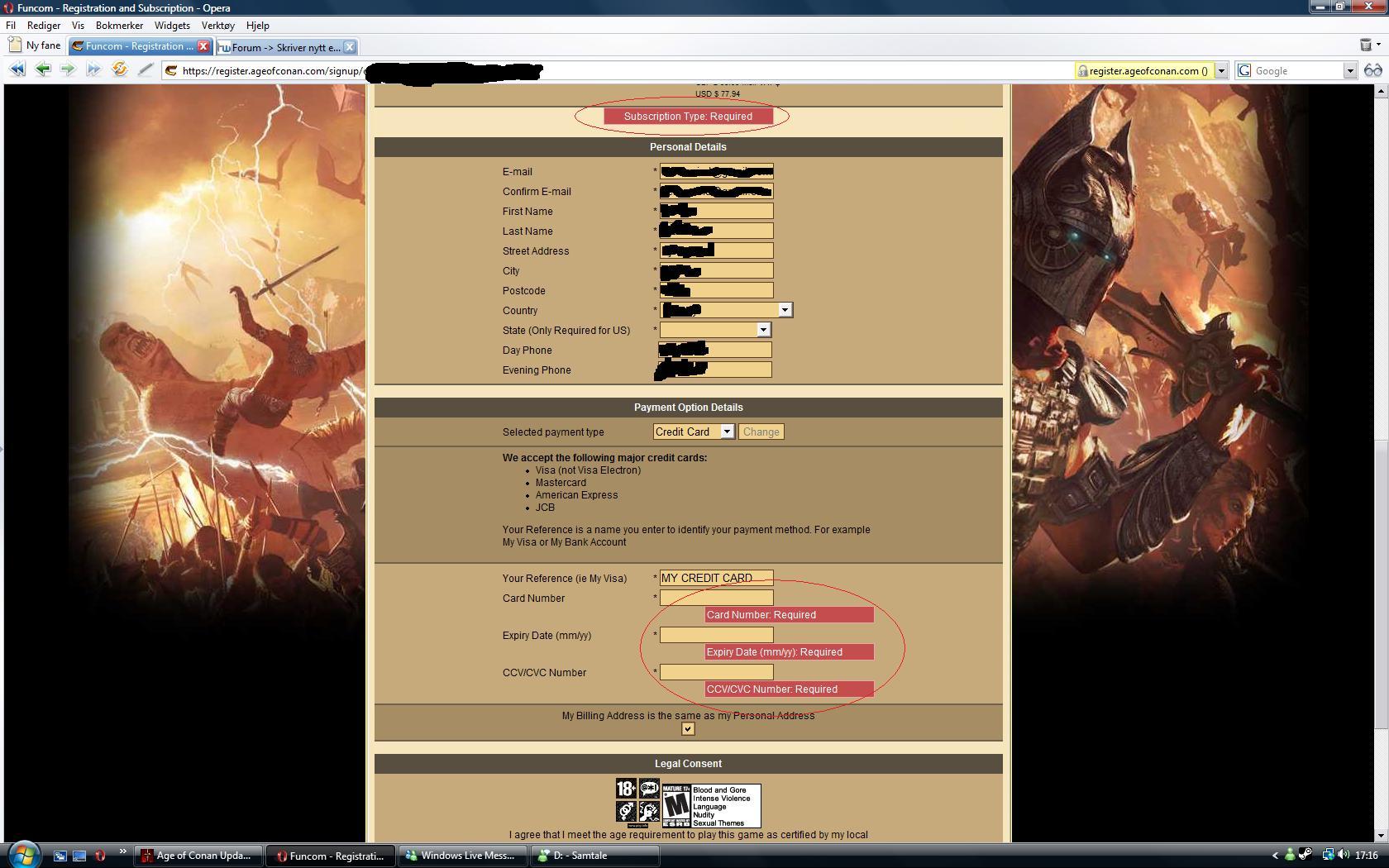Click the CCV/CVC Number input field
The image size is (1389, 868).
coord(716,672)
